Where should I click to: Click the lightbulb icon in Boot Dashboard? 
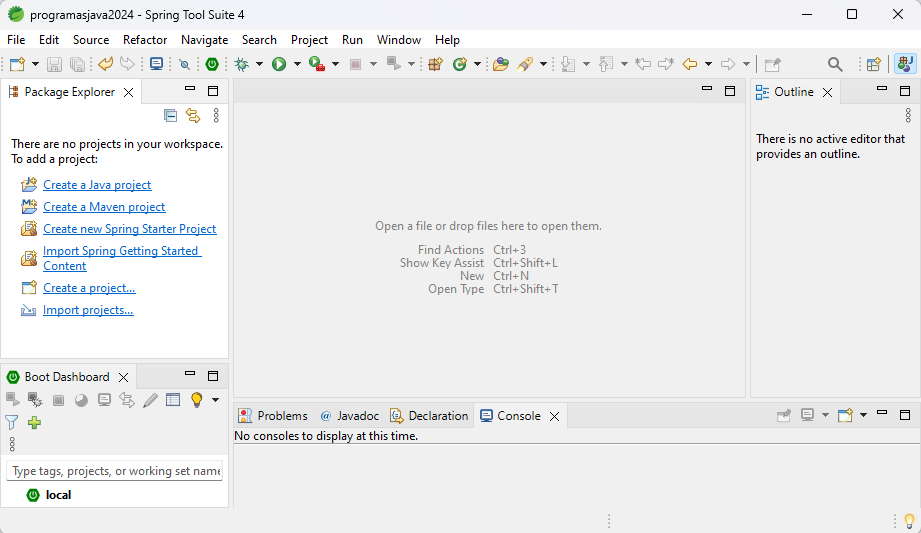coord(197,400)
